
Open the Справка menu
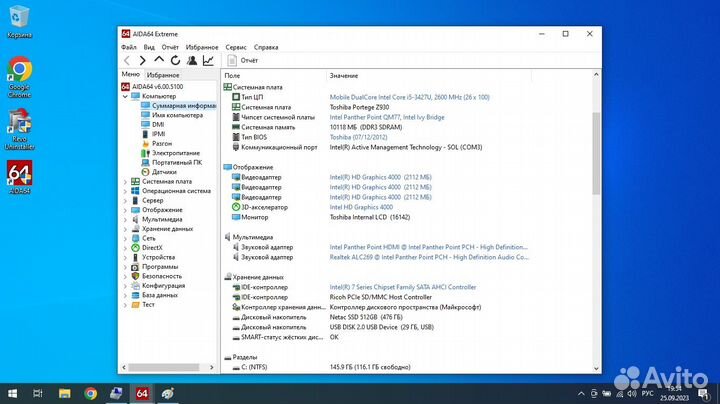[266, 47]
